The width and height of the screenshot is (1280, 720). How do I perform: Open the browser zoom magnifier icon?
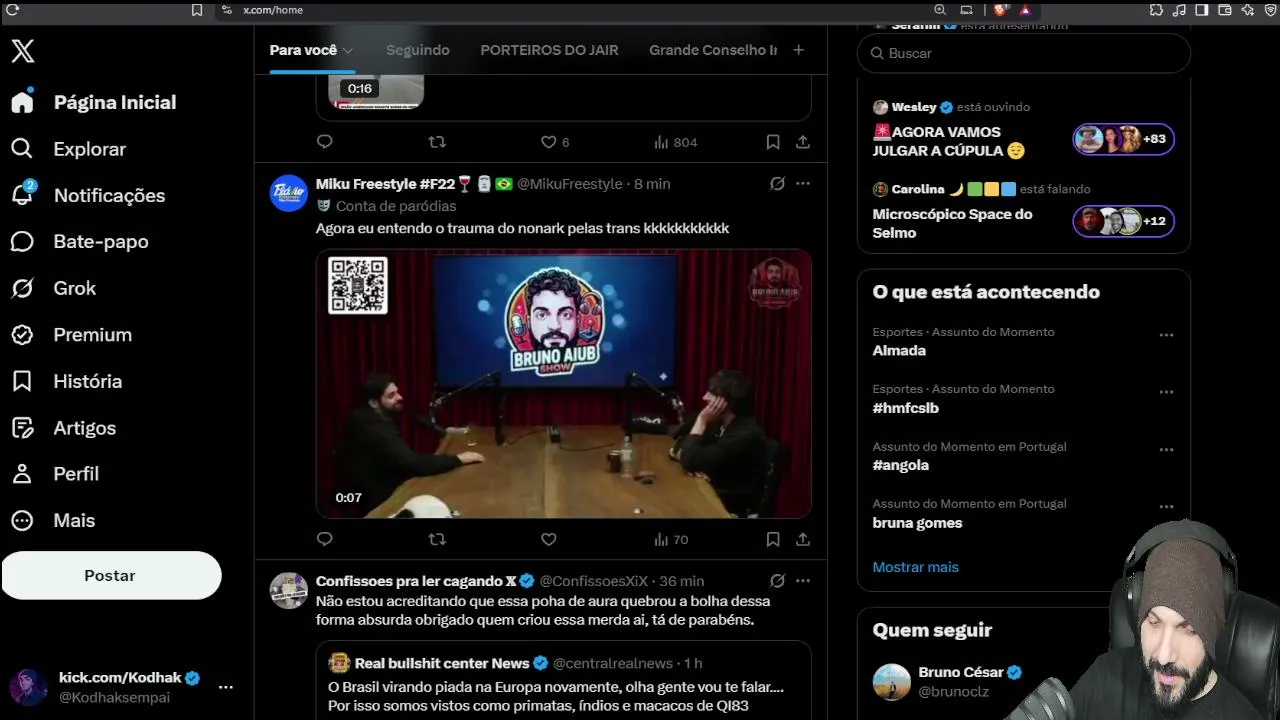[940, 10]
